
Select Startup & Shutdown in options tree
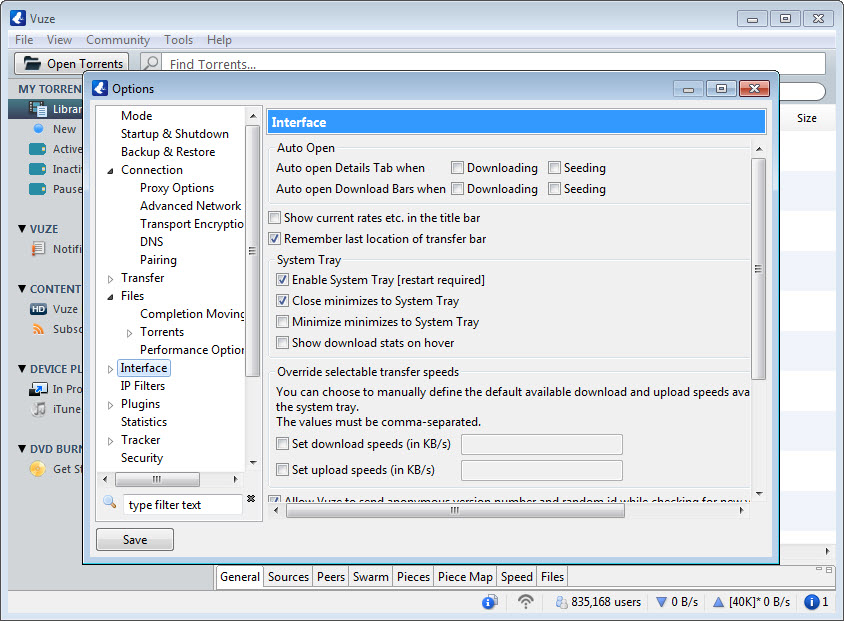click(174, 133)
